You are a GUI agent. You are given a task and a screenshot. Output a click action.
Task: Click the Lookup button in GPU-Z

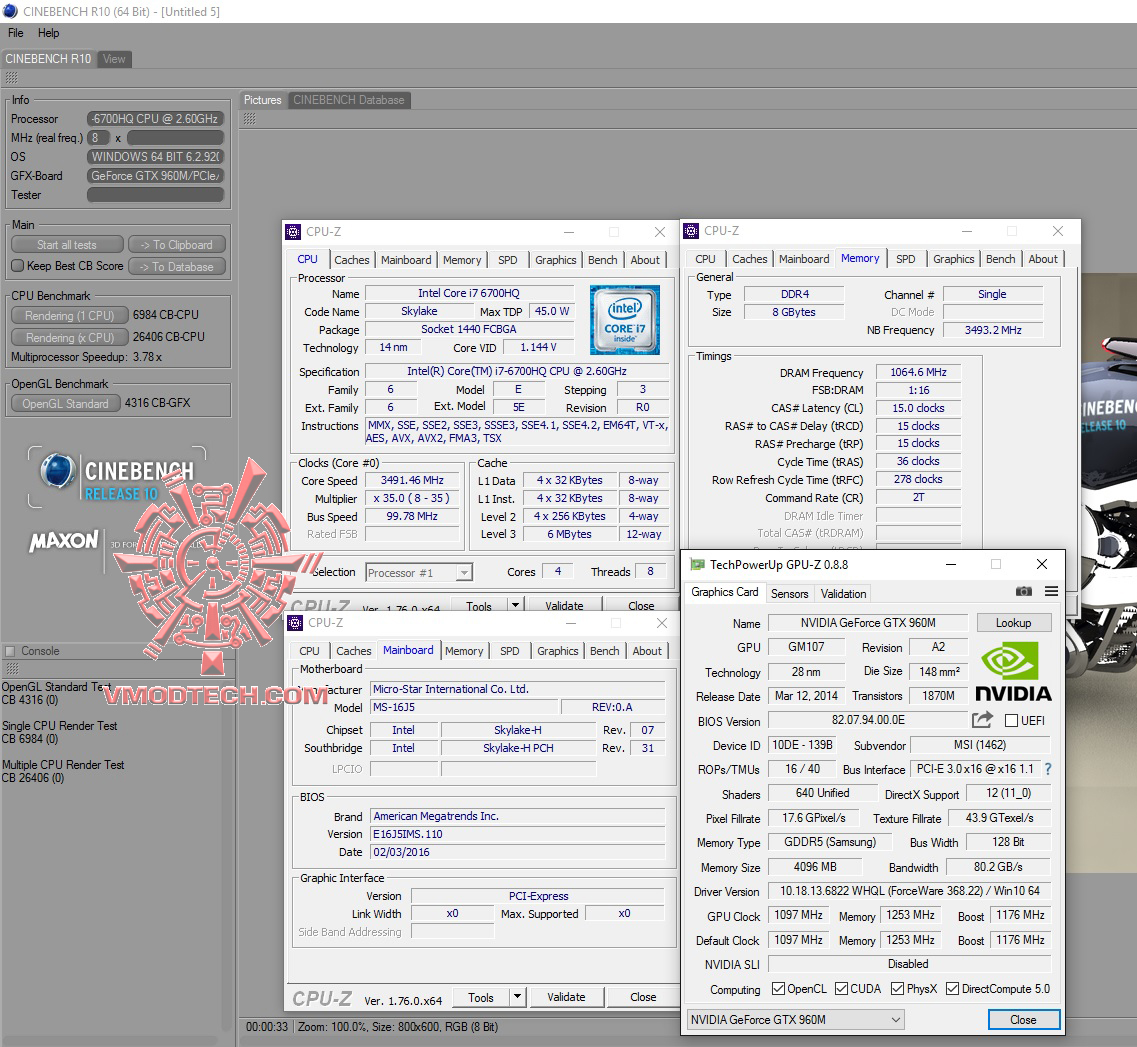(x=1013, y=623)
